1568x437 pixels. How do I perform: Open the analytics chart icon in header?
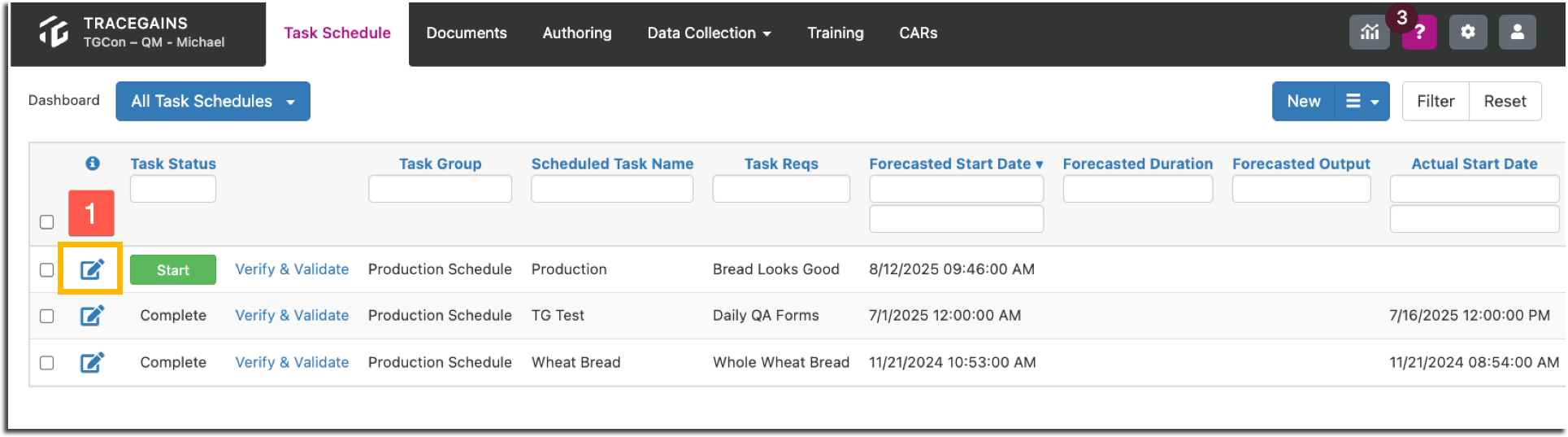coord(1370,33)
